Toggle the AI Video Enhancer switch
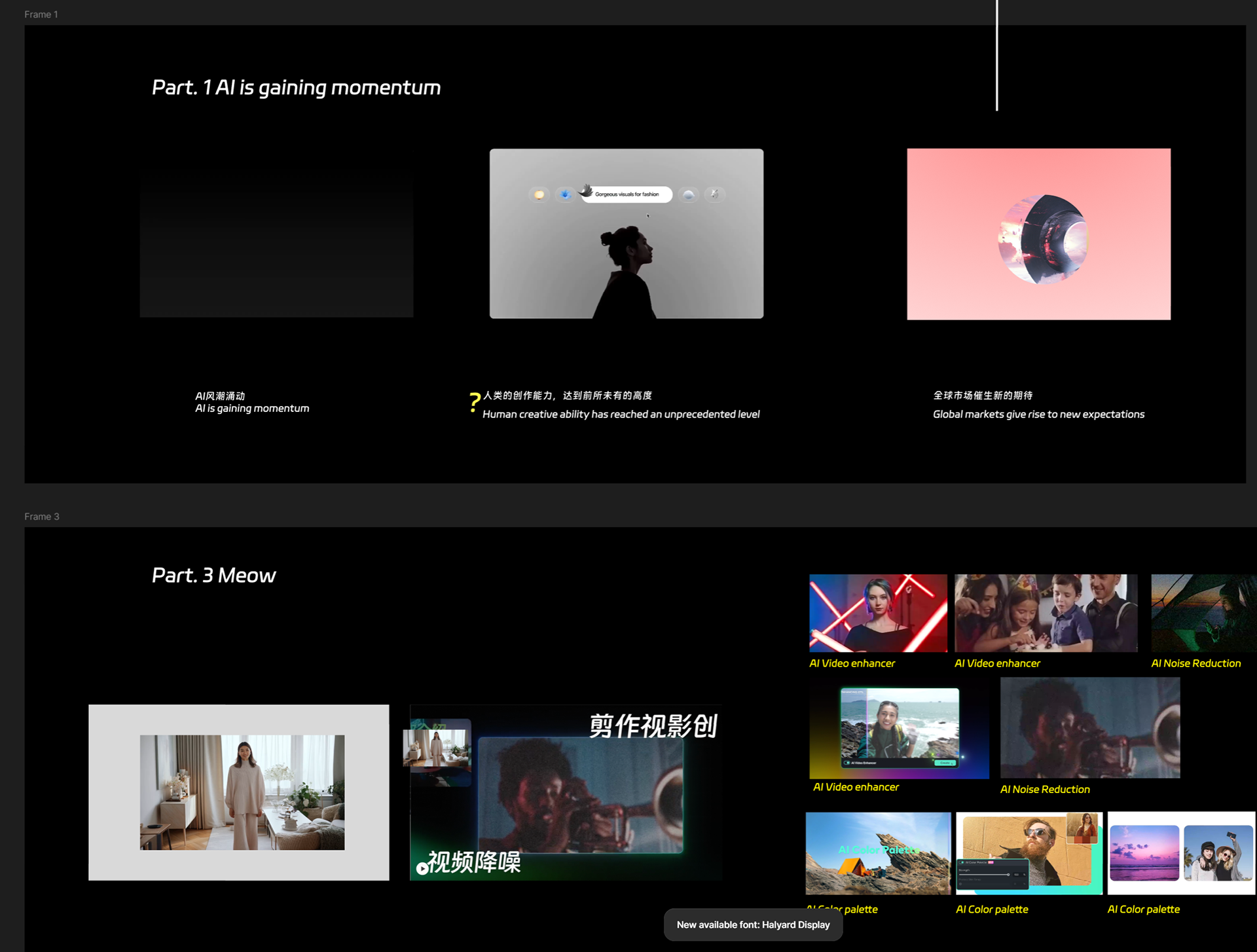 (x=847, y=763)
